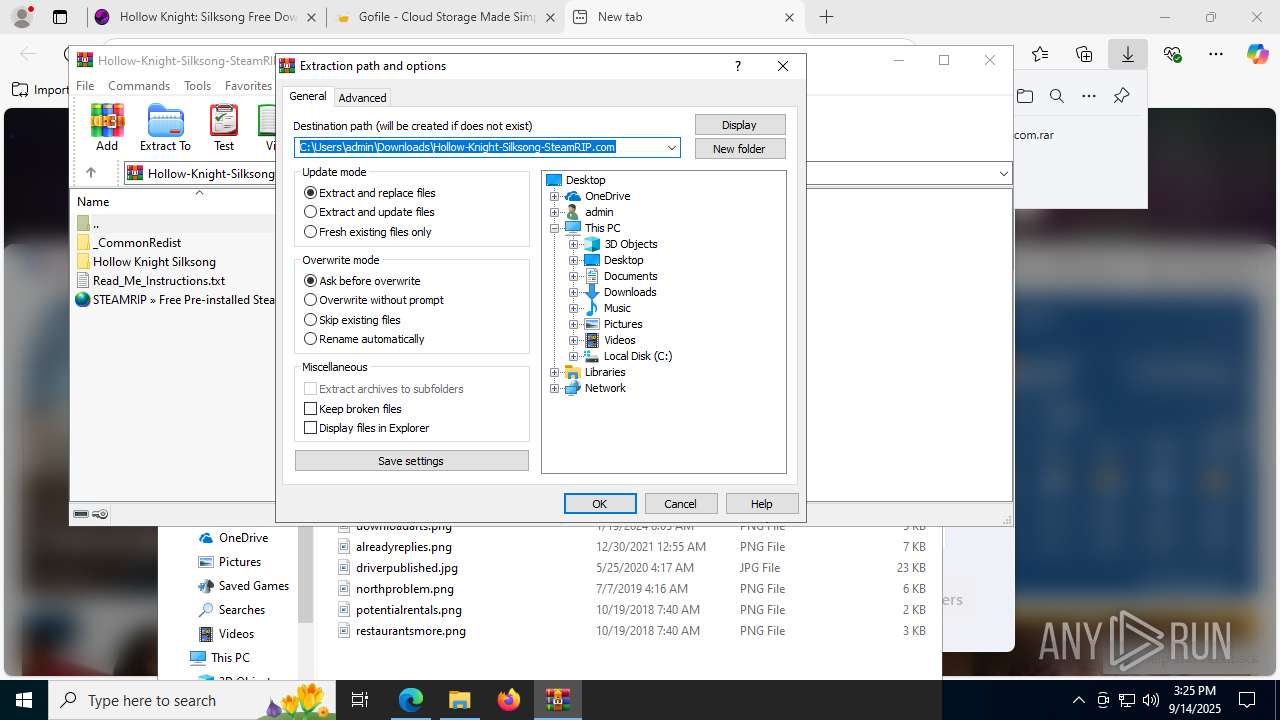The image size is (1280, 720).
Task: Expand the Local Disk (C:) tree node
Action: (574, 356)
